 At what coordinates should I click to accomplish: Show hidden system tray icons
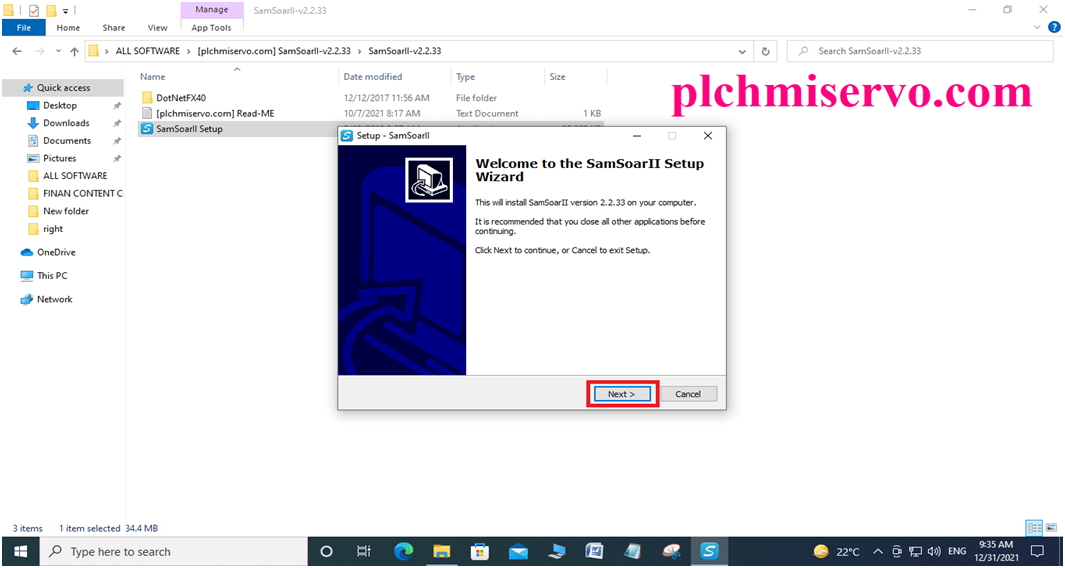pyautogui.click(x=878, y=551)
